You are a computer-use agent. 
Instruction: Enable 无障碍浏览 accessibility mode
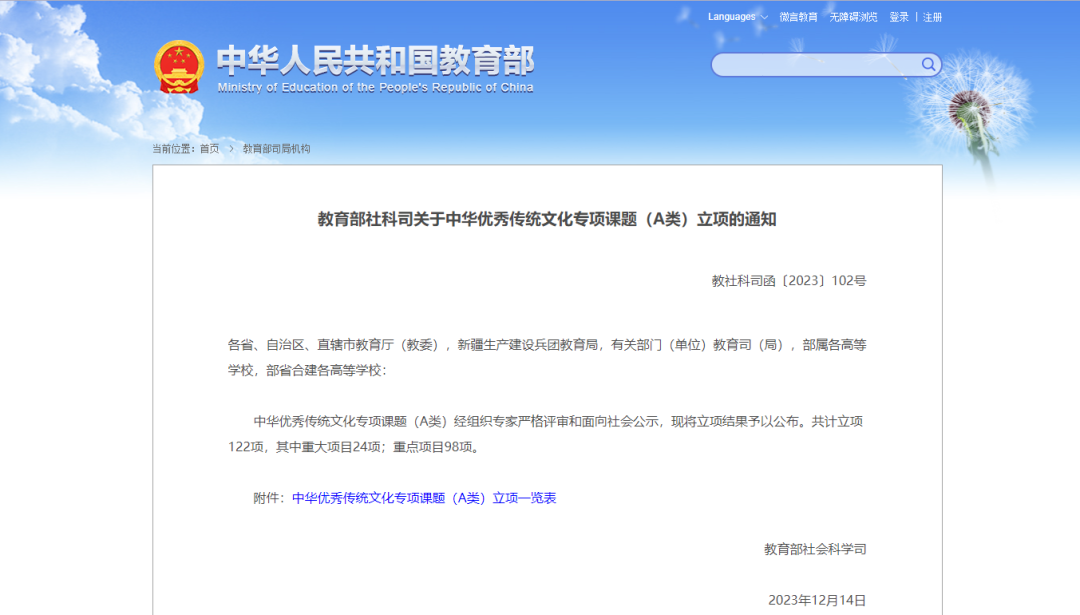(x=853, y=17)
